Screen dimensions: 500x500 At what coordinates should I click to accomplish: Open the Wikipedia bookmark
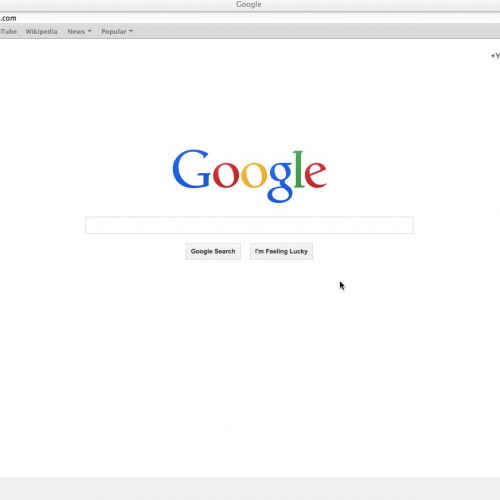pyautogui.click(x=41, y=31)
